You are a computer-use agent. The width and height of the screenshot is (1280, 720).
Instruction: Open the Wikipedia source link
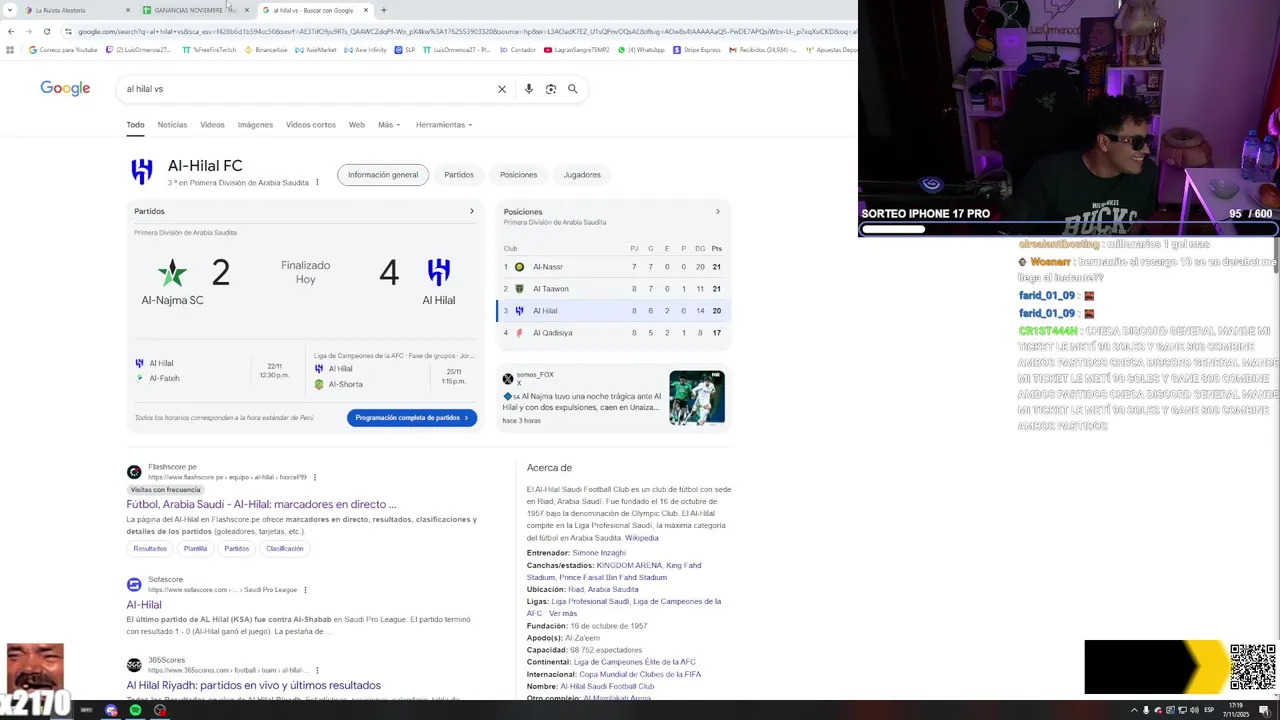click(x=642, y=538)
